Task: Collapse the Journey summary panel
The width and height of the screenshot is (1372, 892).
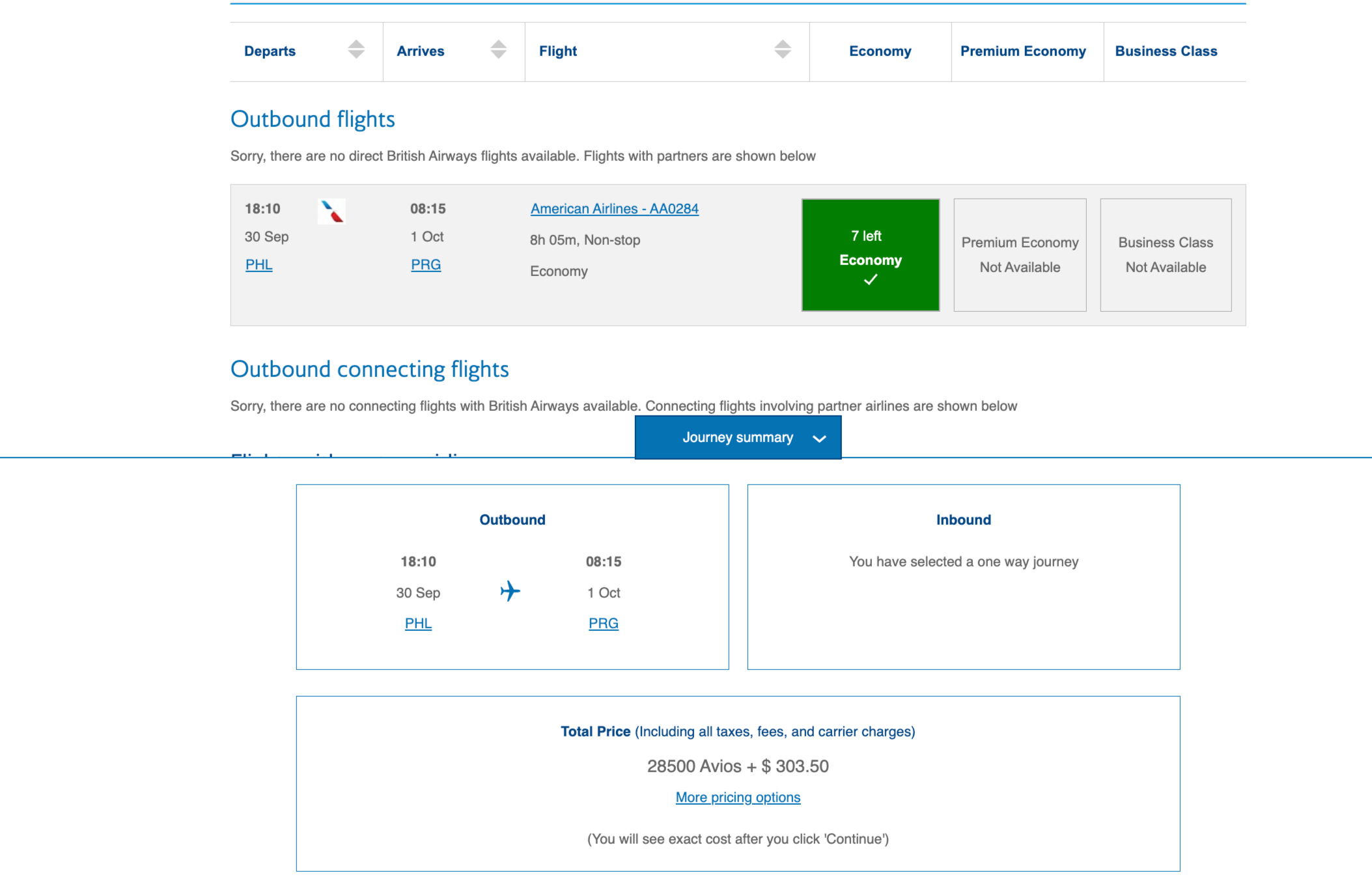Action: 737,438
